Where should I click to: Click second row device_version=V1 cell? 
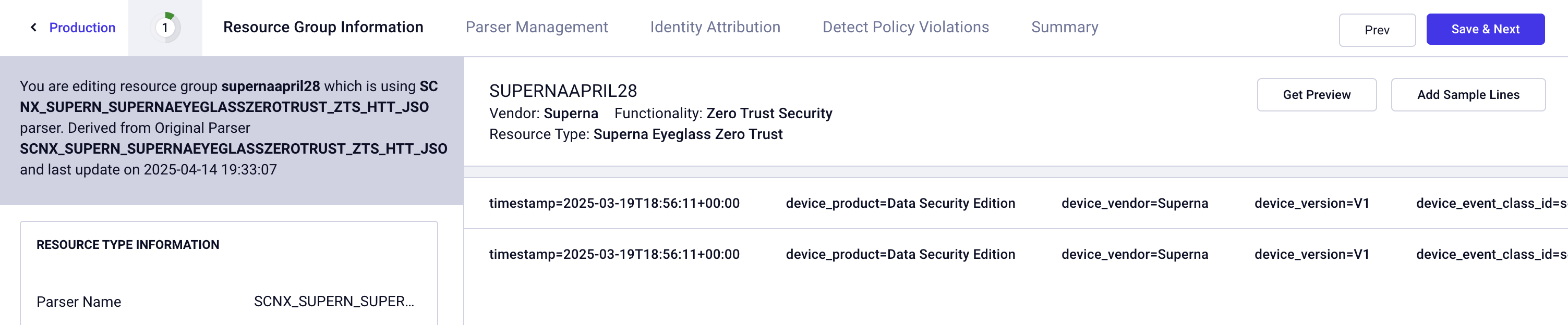(x=1312, y=255)
